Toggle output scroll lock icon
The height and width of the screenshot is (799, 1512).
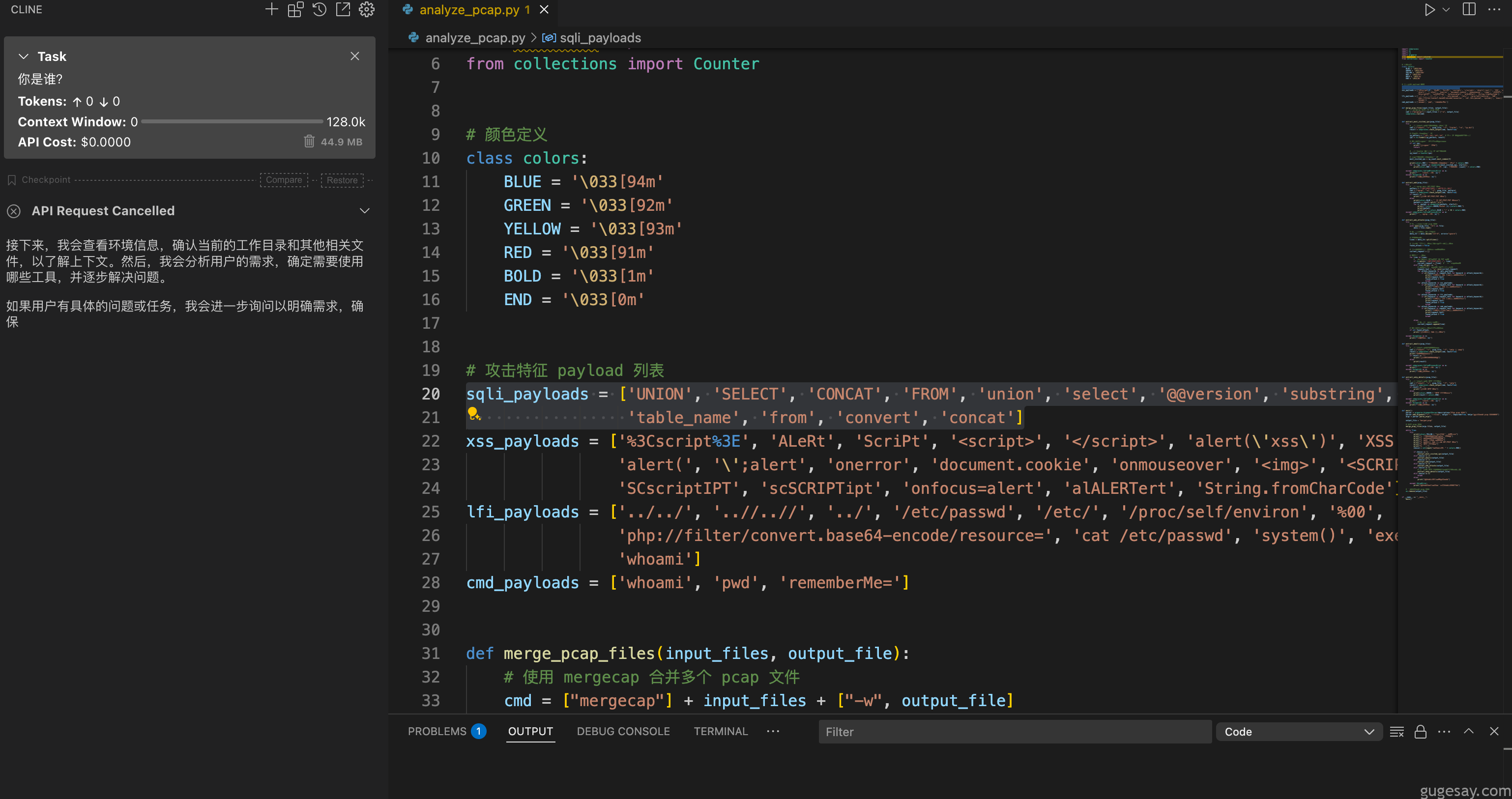coord(1421,732)
